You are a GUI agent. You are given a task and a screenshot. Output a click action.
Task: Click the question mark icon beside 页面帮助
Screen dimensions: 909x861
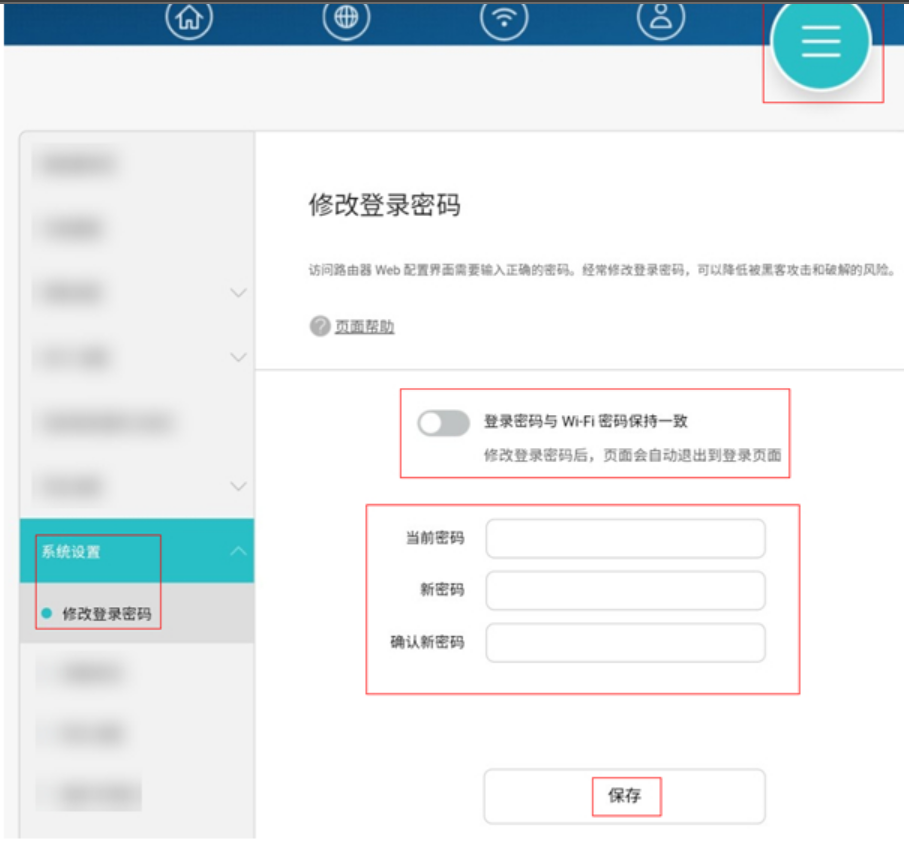[320, 326]
